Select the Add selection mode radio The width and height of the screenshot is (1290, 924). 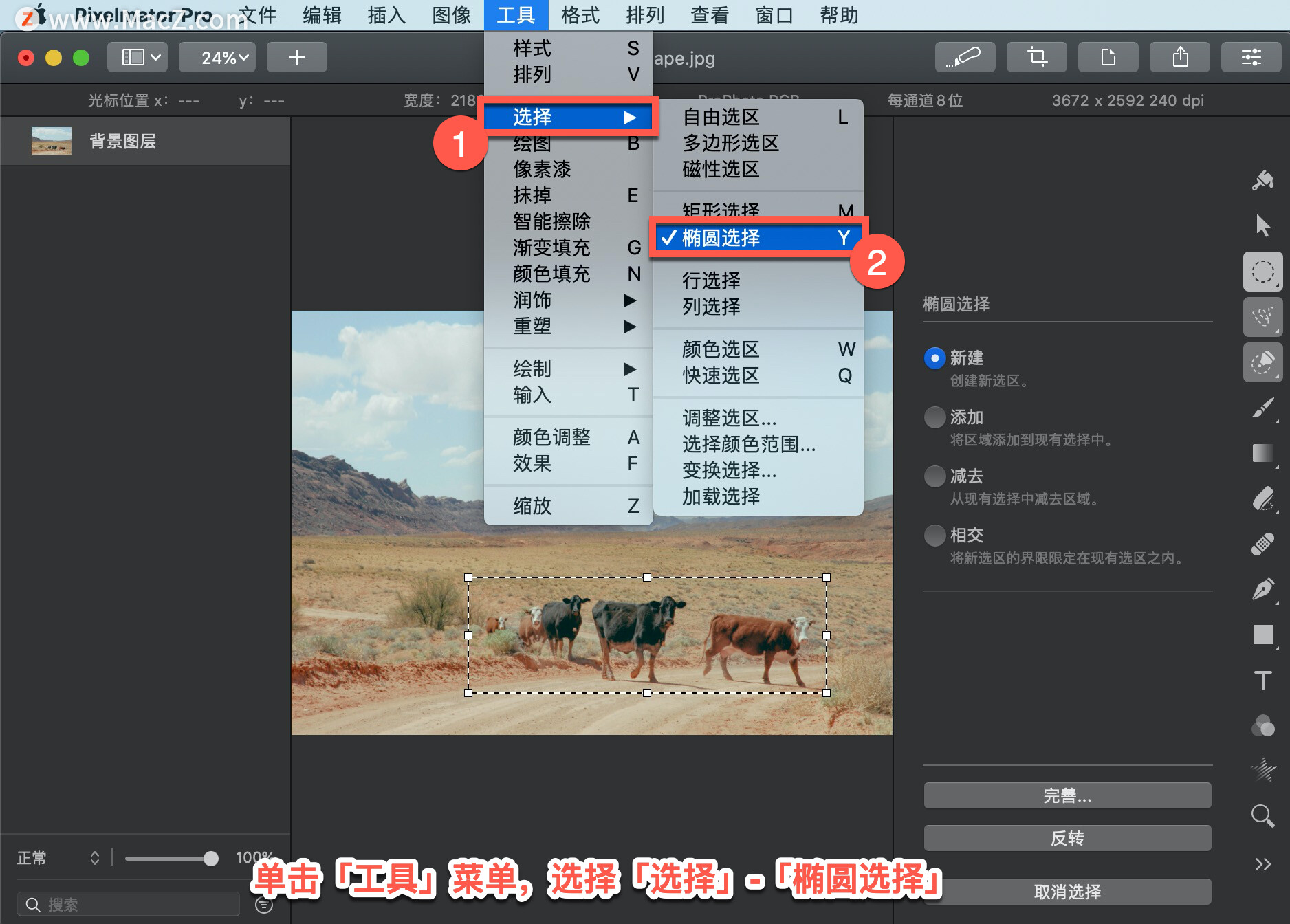click(934, 417)
